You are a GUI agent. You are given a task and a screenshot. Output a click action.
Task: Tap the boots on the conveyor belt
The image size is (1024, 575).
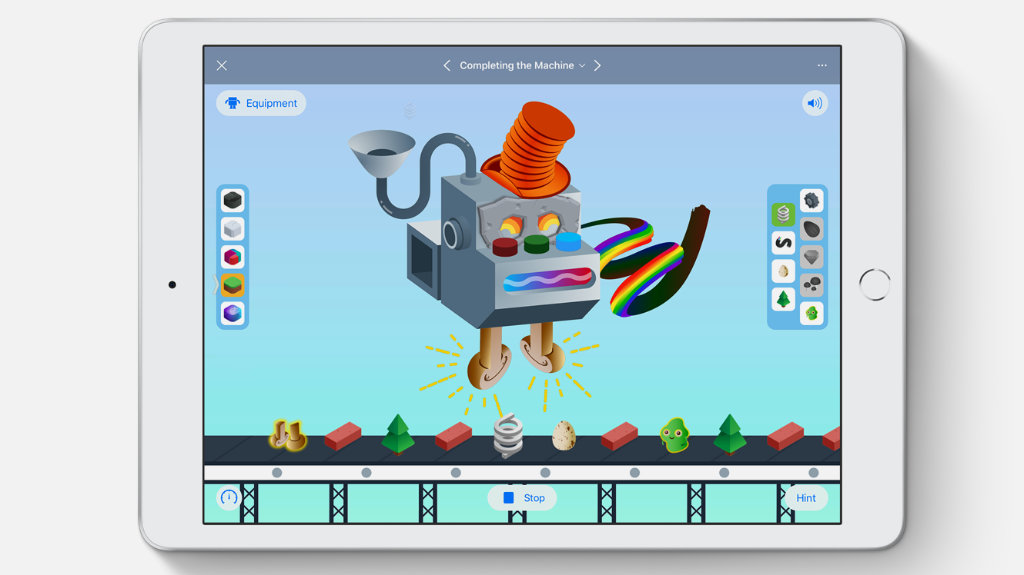coord(287,435)
